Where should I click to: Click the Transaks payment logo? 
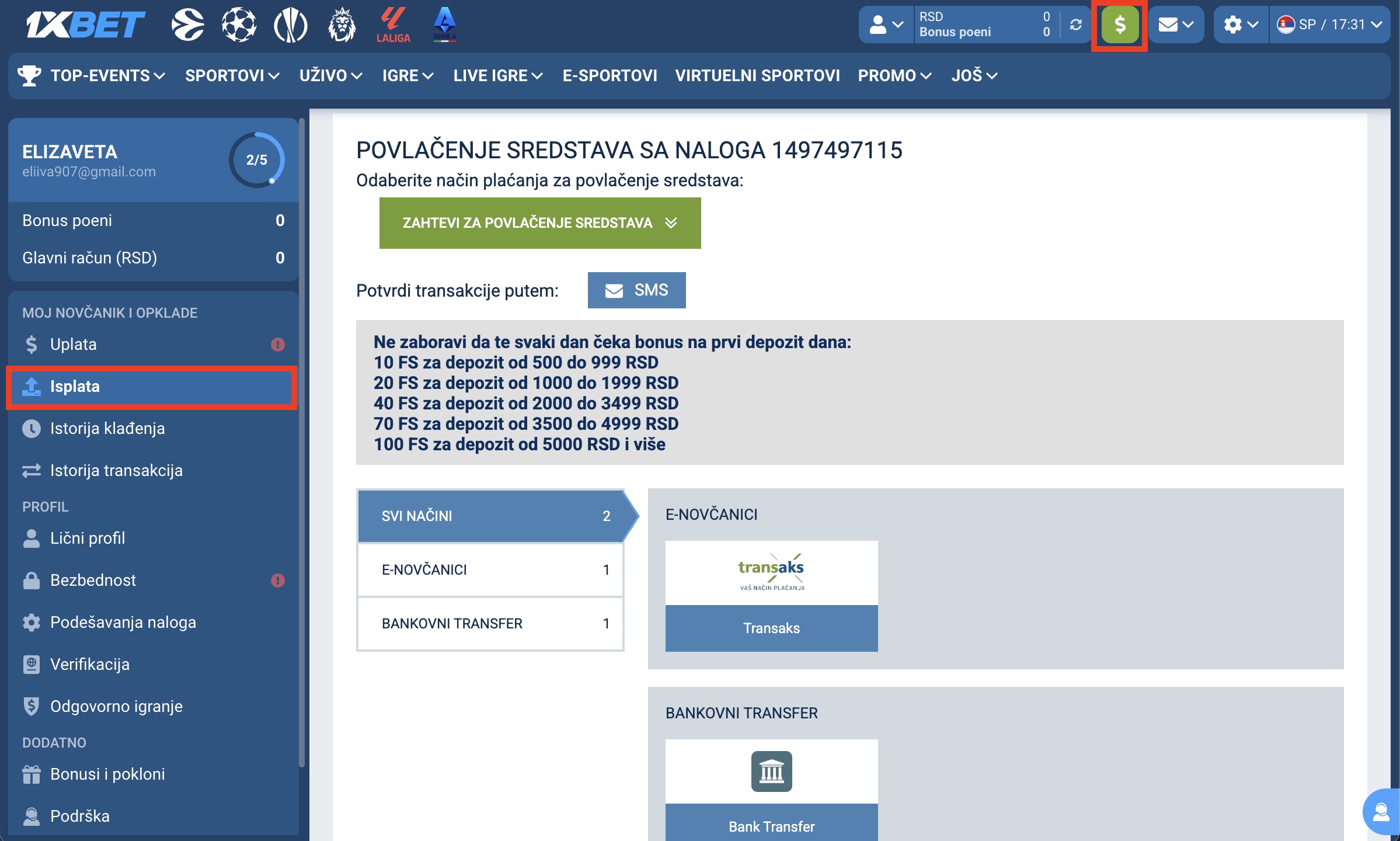tap(771, 573)
